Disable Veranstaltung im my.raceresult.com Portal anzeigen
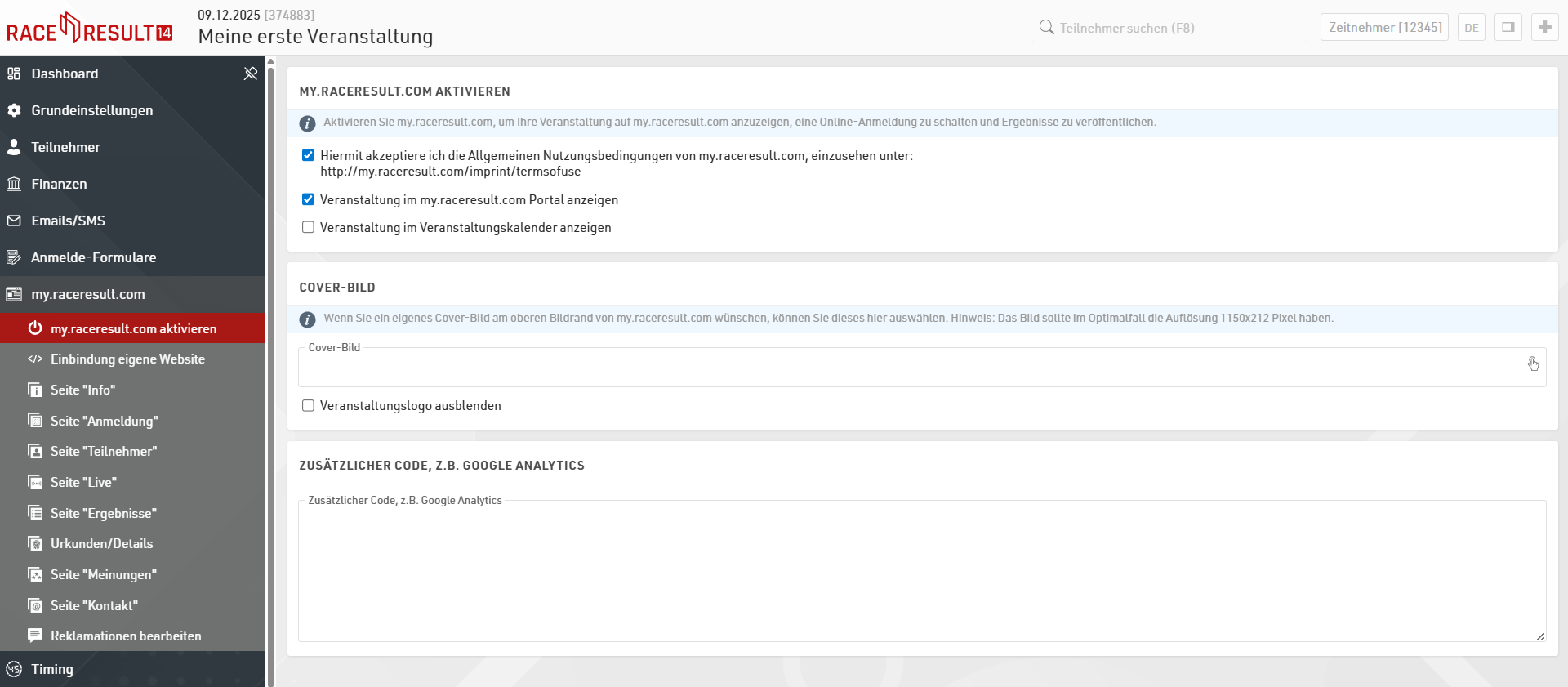The width and height of the screenshot is (1568, 687). click(x=308, y=199)
